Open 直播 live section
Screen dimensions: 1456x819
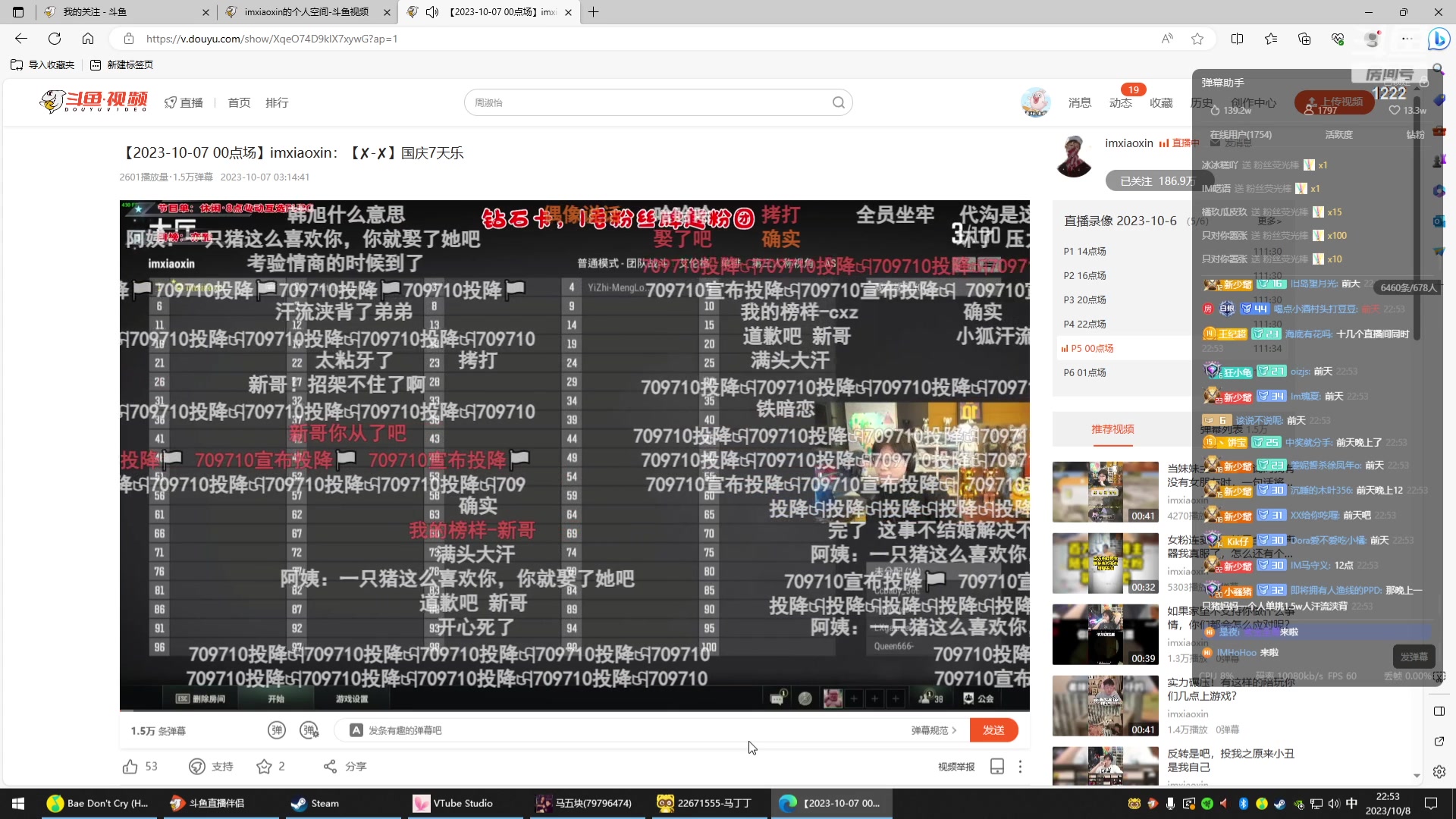tap(184, 102)
